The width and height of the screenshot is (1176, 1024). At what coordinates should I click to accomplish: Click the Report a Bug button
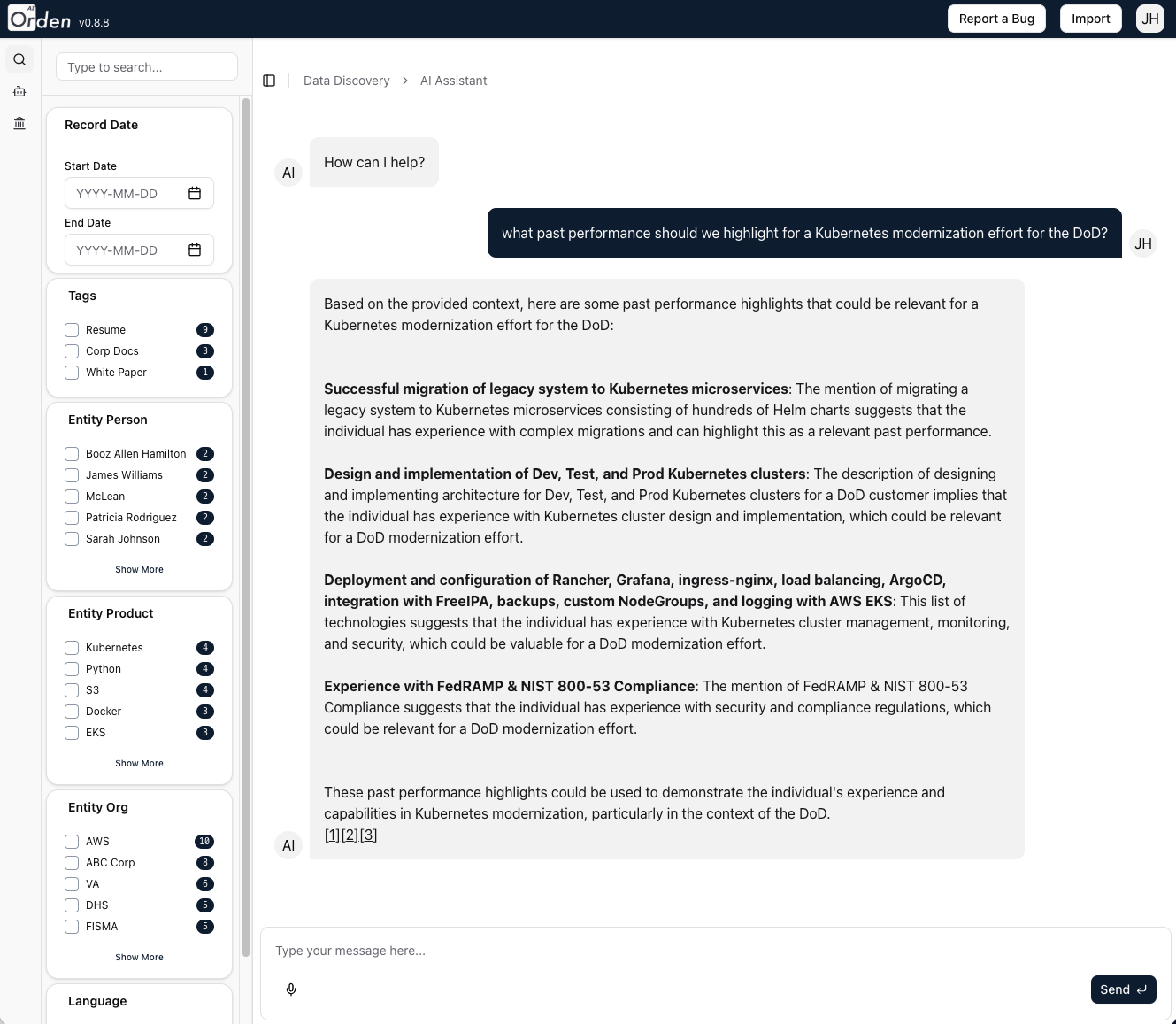(996, 18)
